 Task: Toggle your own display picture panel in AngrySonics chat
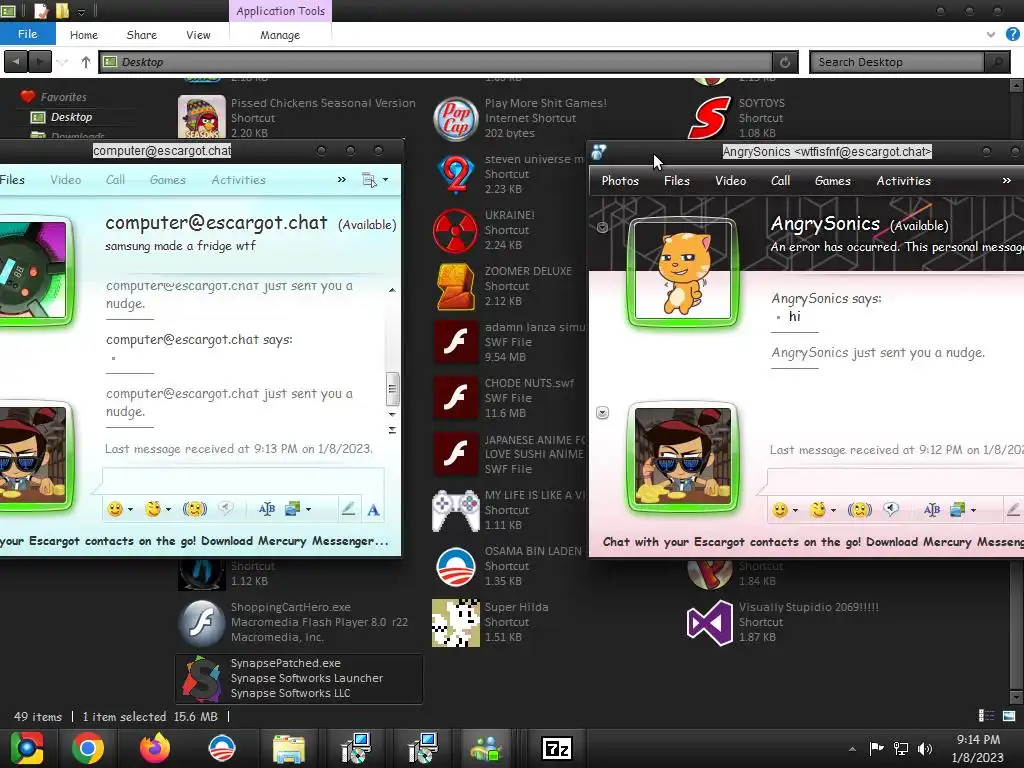pos(602,413)
